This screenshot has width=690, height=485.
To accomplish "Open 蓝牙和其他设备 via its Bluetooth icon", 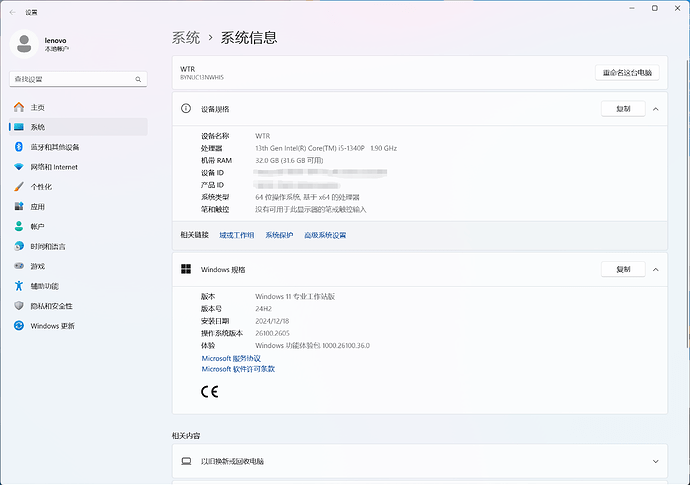I will tap(18, 147).
